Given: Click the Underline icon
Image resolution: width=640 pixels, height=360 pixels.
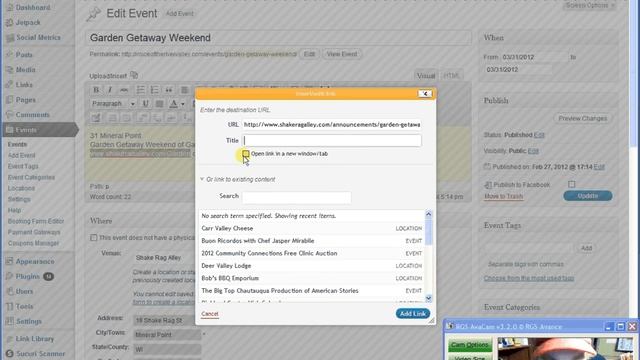Looking at the screenshot, I should pyautogui.click(x=145, y=104).
